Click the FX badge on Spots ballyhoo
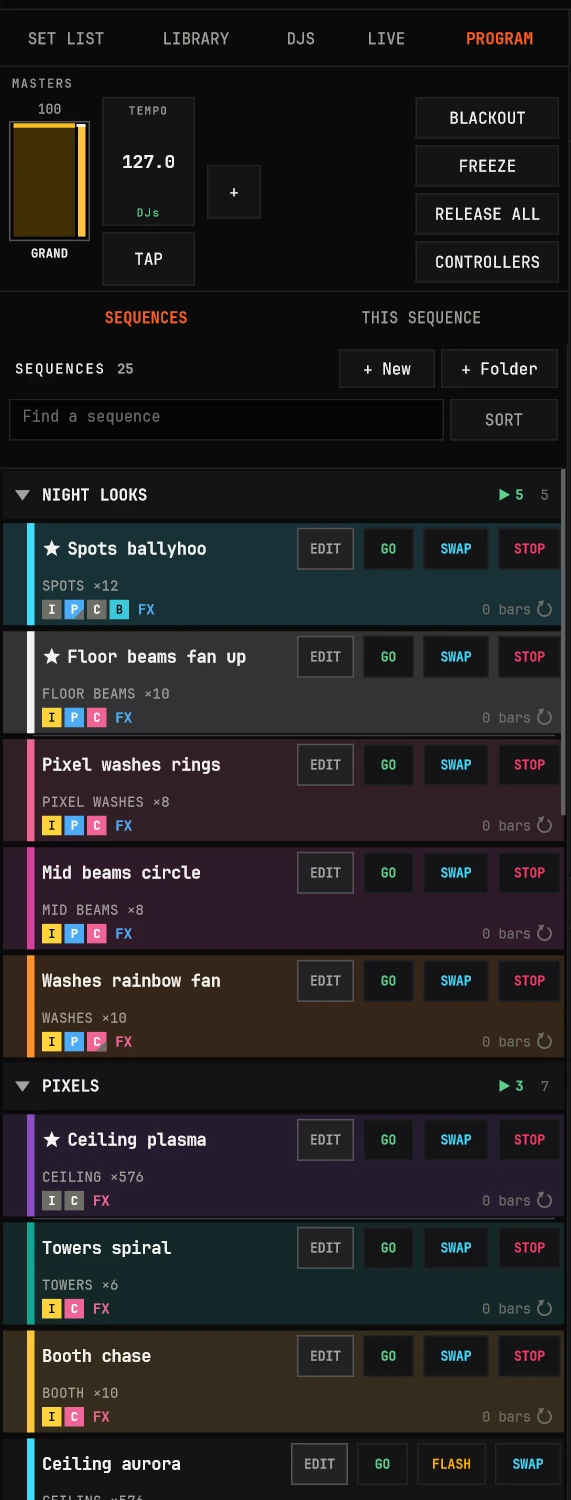 click(x=146, y=610)
